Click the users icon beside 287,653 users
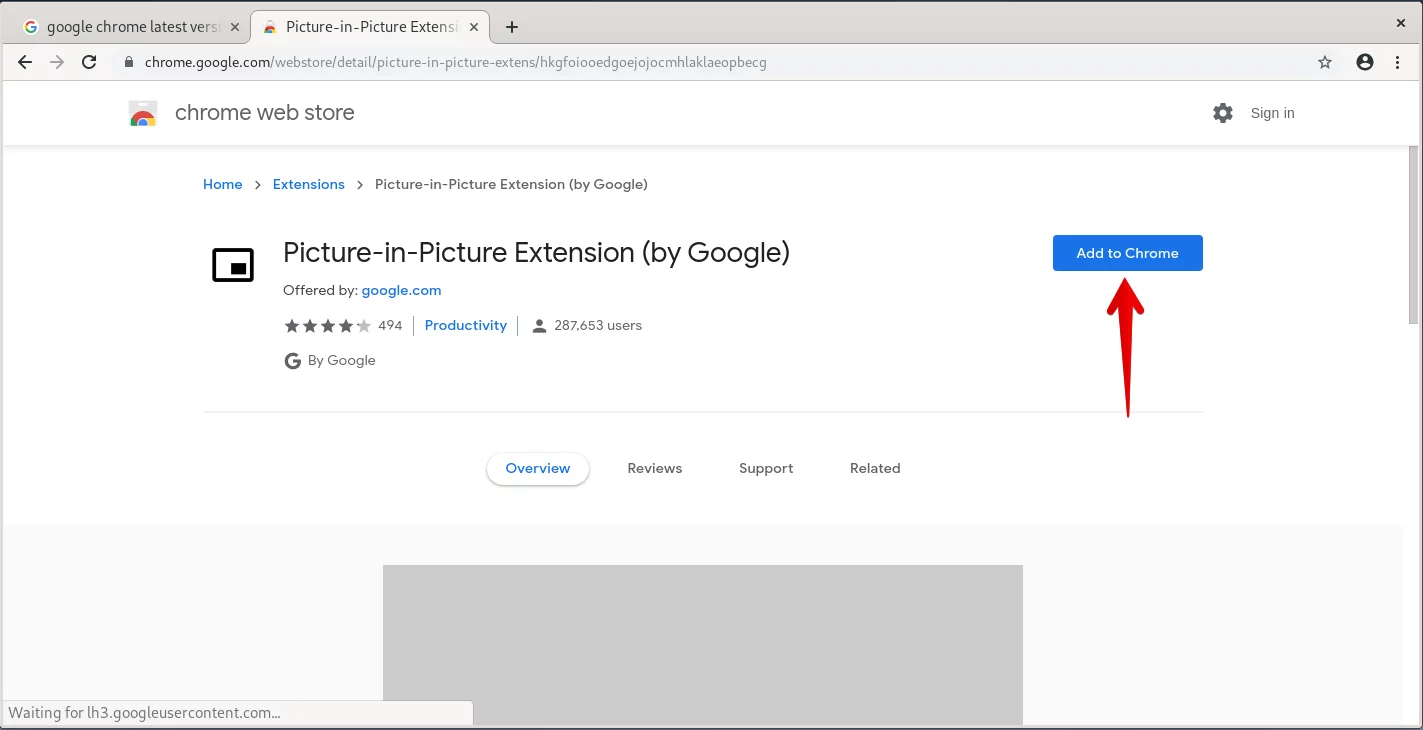 [539, 326]
